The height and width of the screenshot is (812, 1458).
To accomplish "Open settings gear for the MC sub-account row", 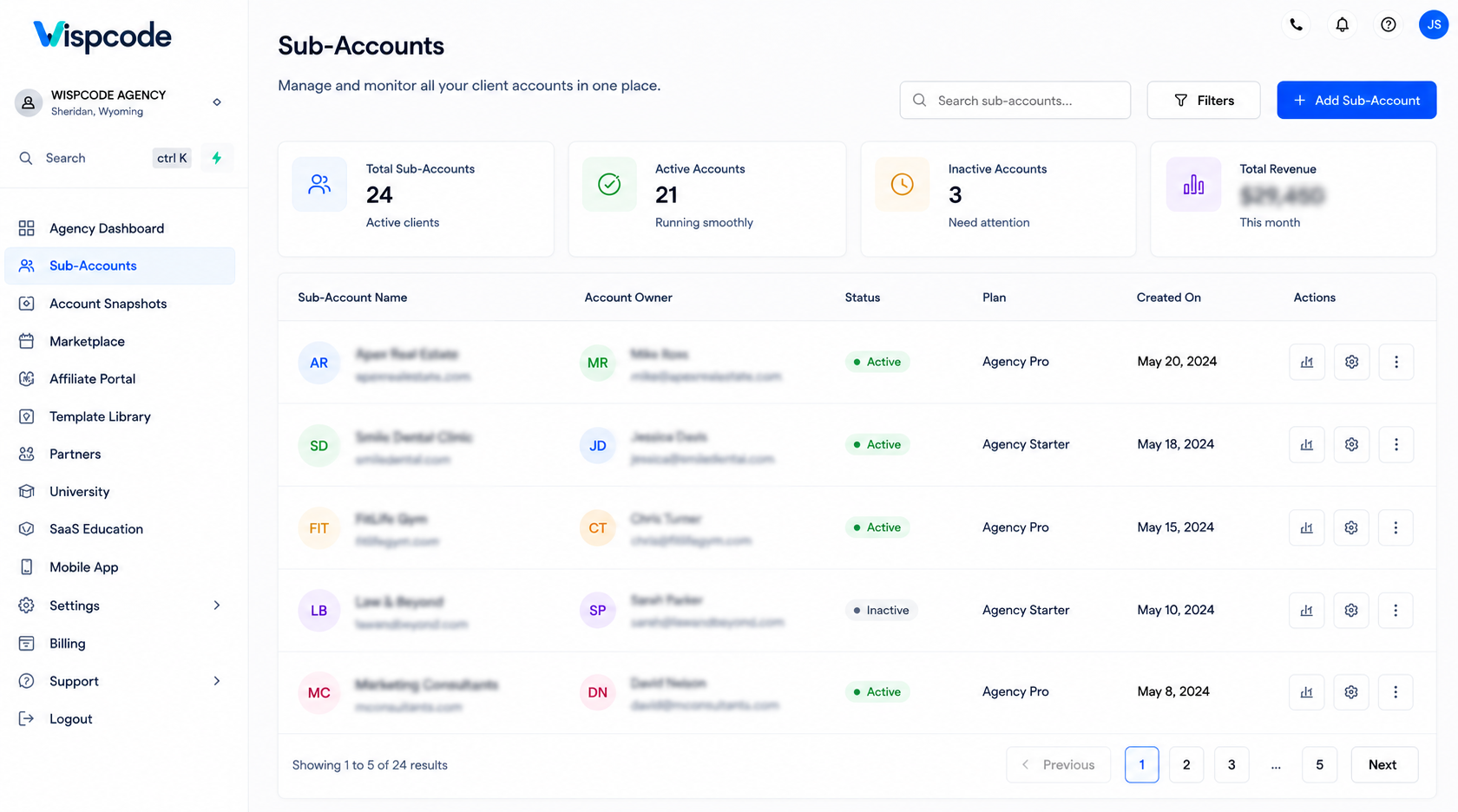I will pyautogui.click(x=1351, y=691).
